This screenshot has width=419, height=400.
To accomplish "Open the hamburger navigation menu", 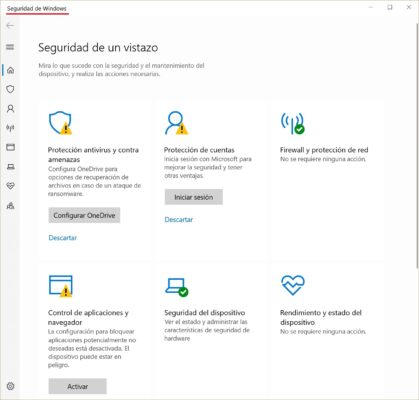I will 10,47.
